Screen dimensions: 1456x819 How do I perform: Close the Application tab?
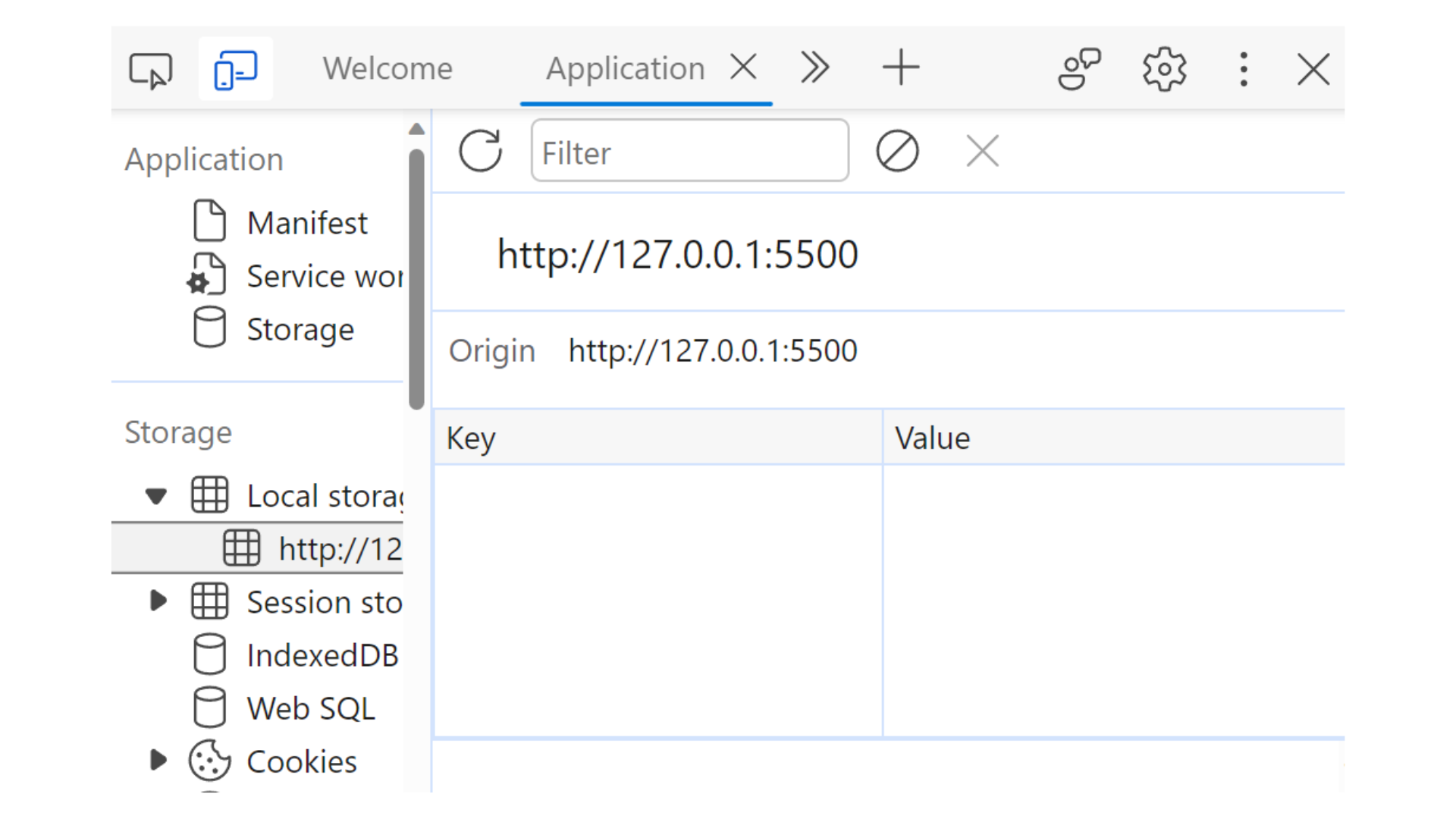coord(744,67)
